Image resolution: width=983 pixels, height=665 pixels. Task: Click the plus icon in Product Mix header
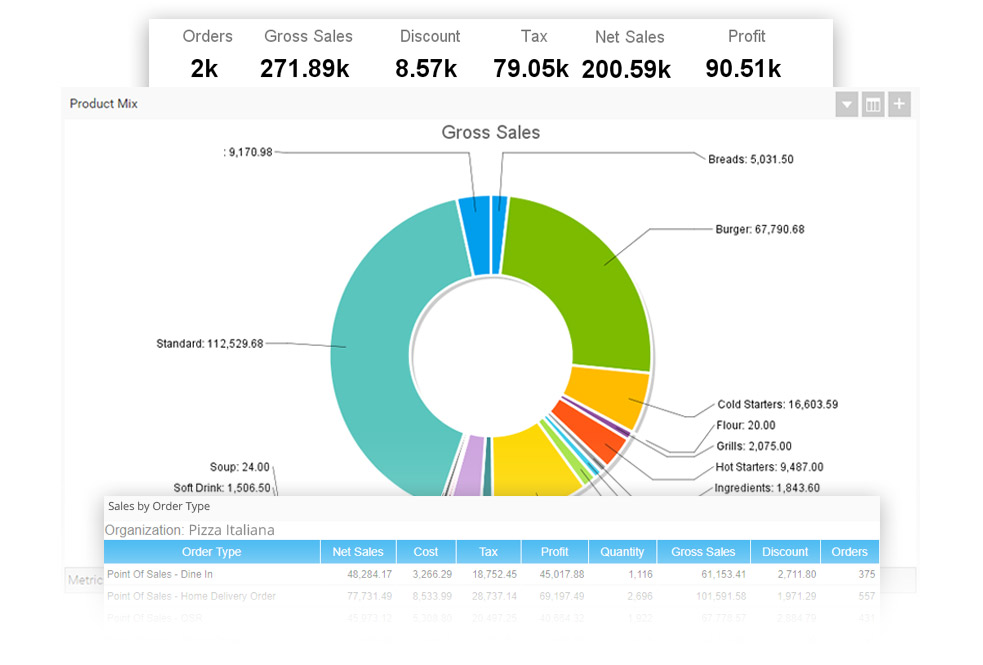coord(899,104)
